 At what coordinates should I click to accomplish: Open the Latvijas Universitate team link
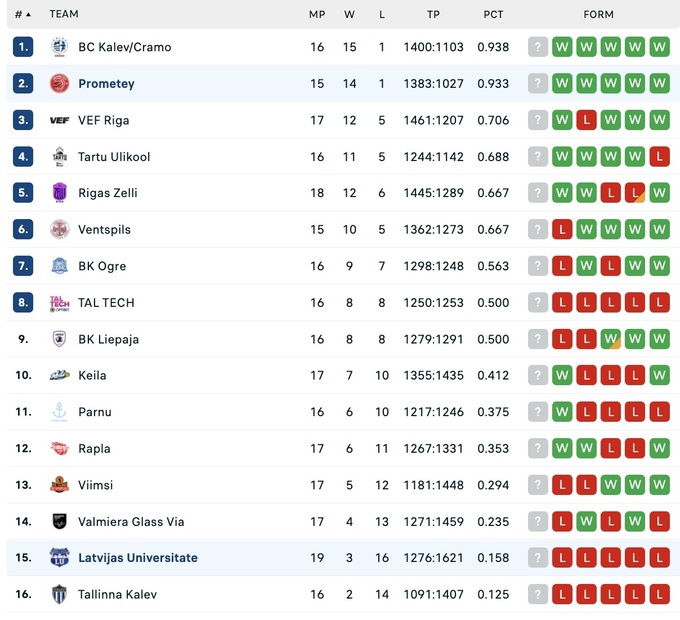click(138, 558)
